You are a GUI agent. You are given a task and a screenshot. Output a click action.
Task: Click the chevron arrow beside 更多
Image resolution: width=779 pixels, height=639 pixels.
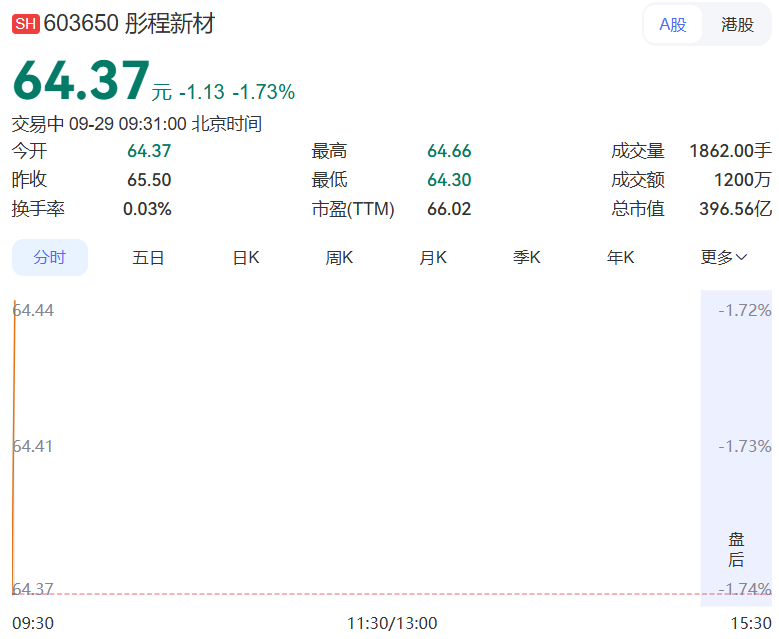pyautogui.click(x=741, y=257)
